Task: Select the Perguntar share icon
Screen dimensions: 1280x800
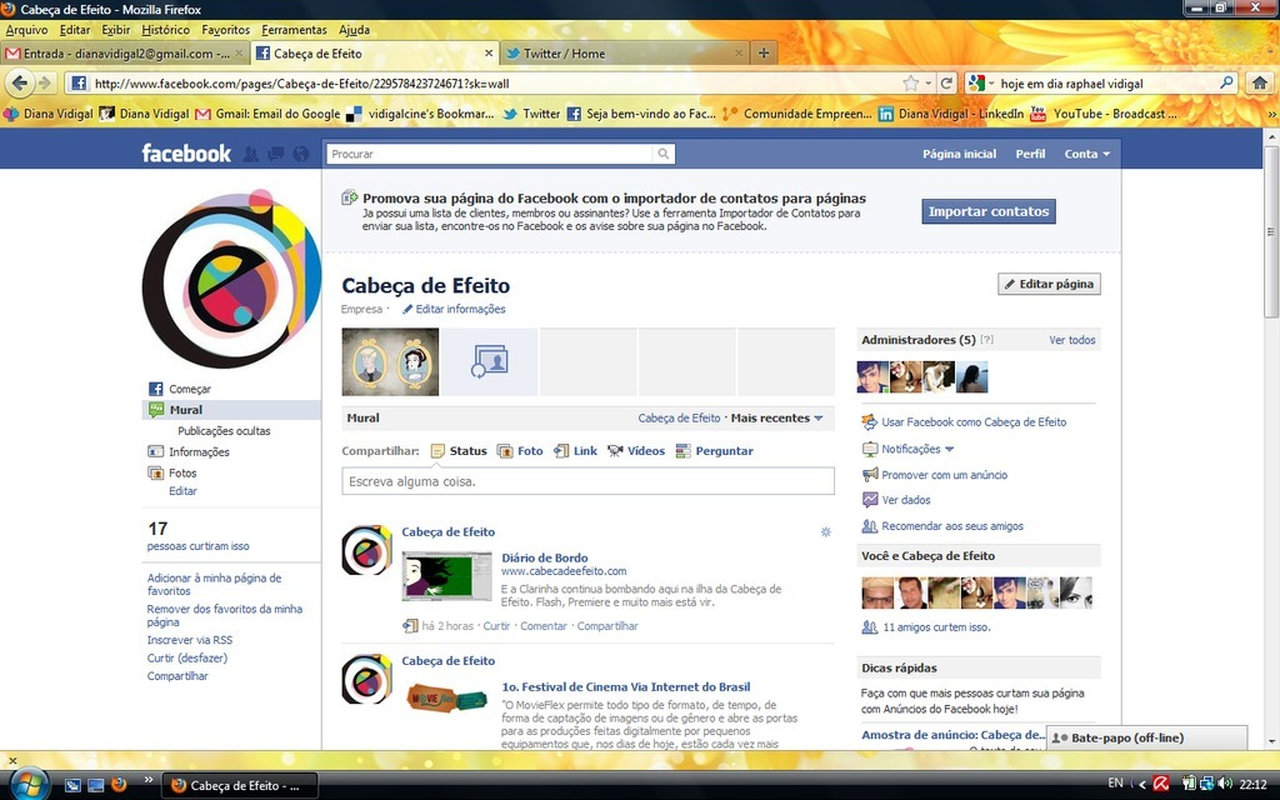Action: pos(683,451)
